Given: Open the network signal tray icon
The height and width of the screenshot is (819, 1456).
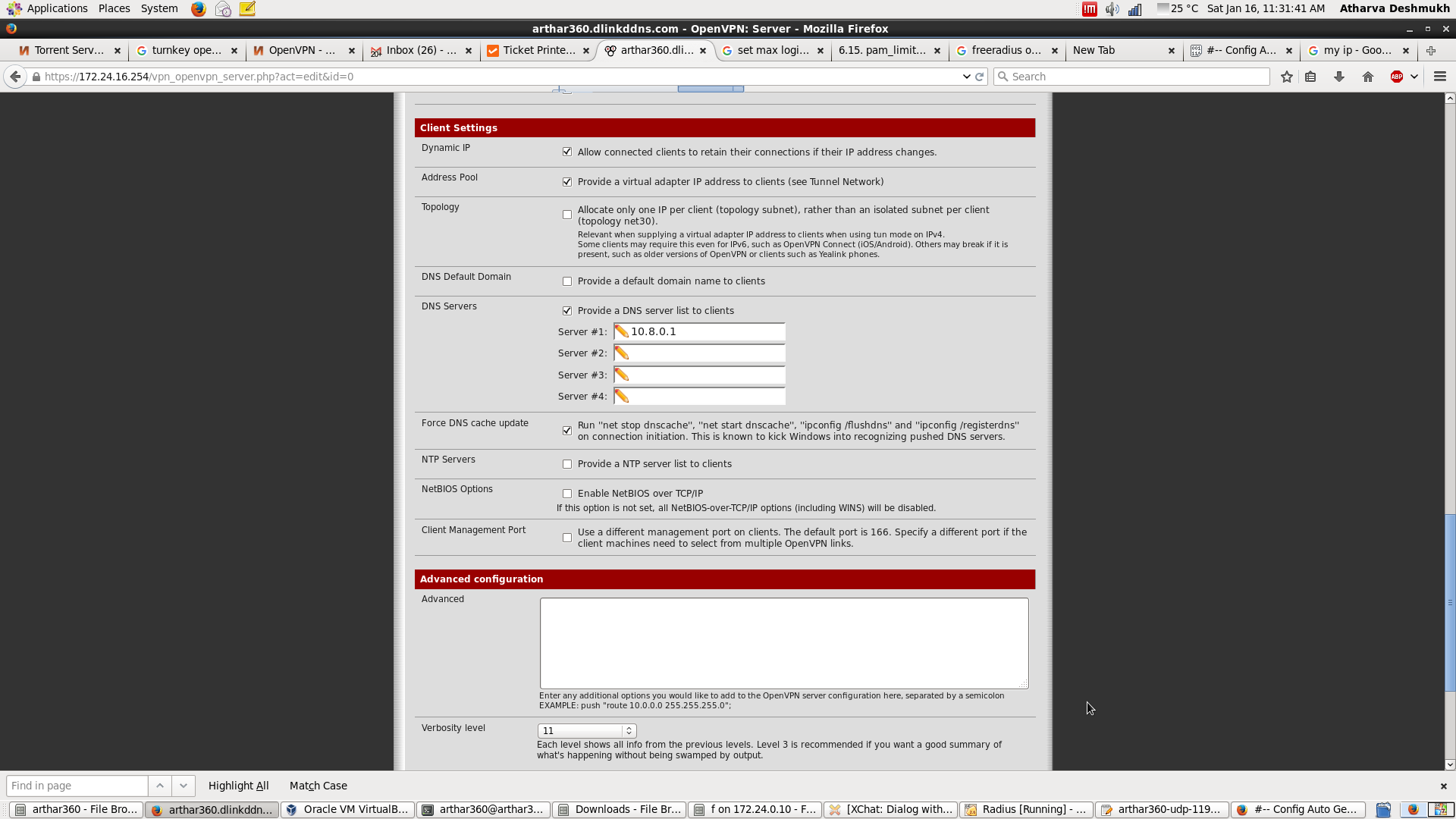Looking at the screenshot, I should tap(1135, 9).
